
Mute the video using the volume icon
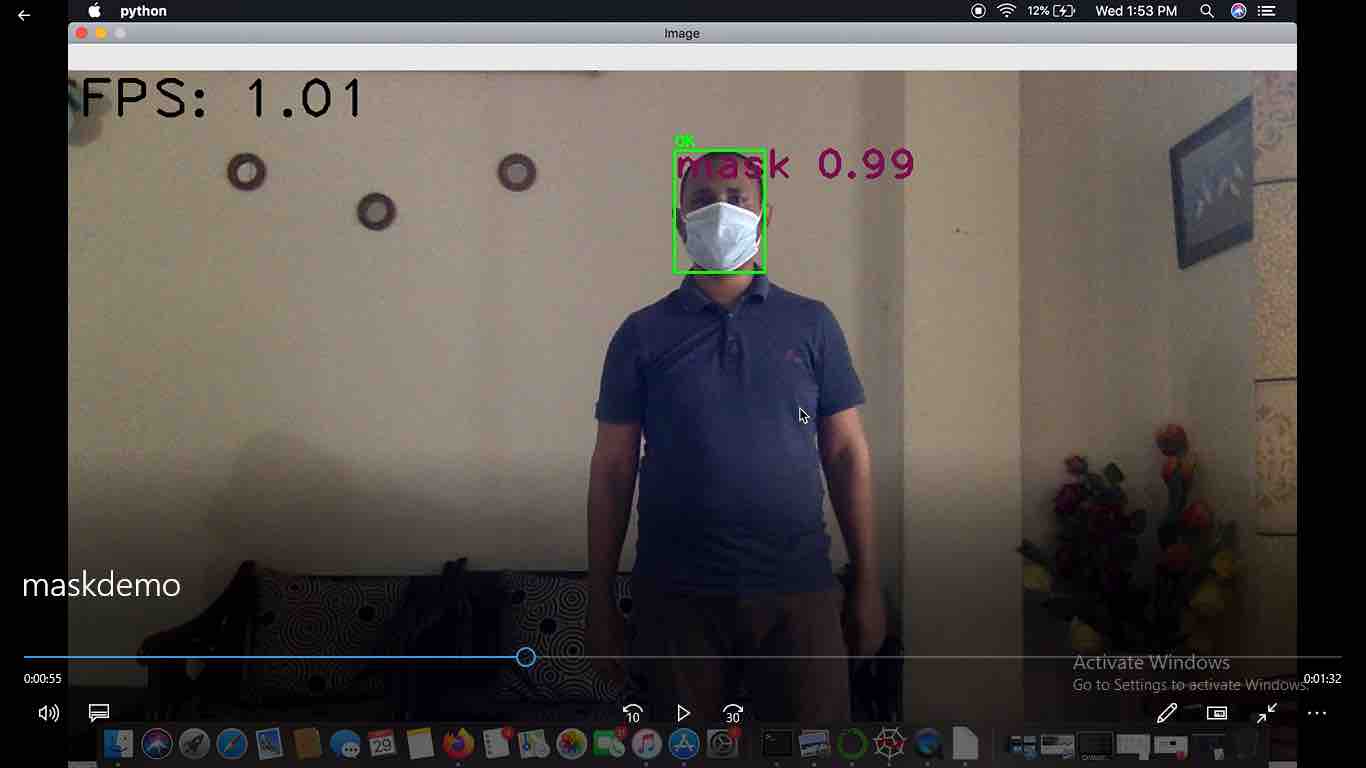(48, 713)
